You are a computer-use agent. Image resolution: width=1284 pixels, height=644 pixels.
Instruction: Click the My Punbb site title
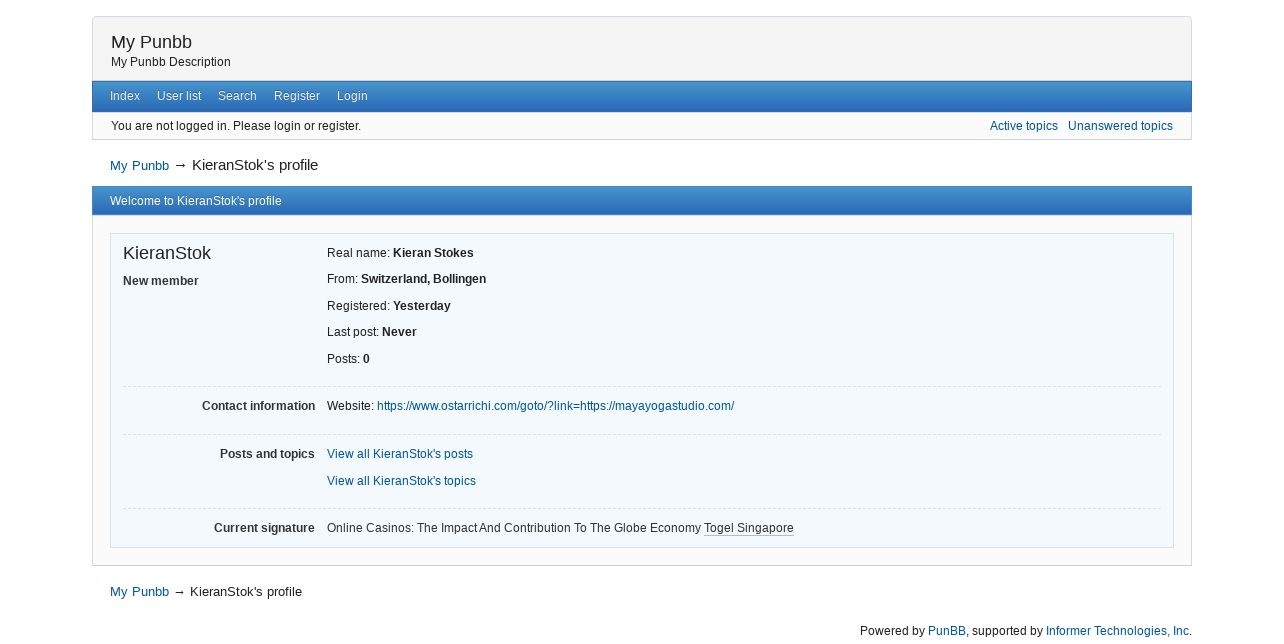click(x=151, y=42)
